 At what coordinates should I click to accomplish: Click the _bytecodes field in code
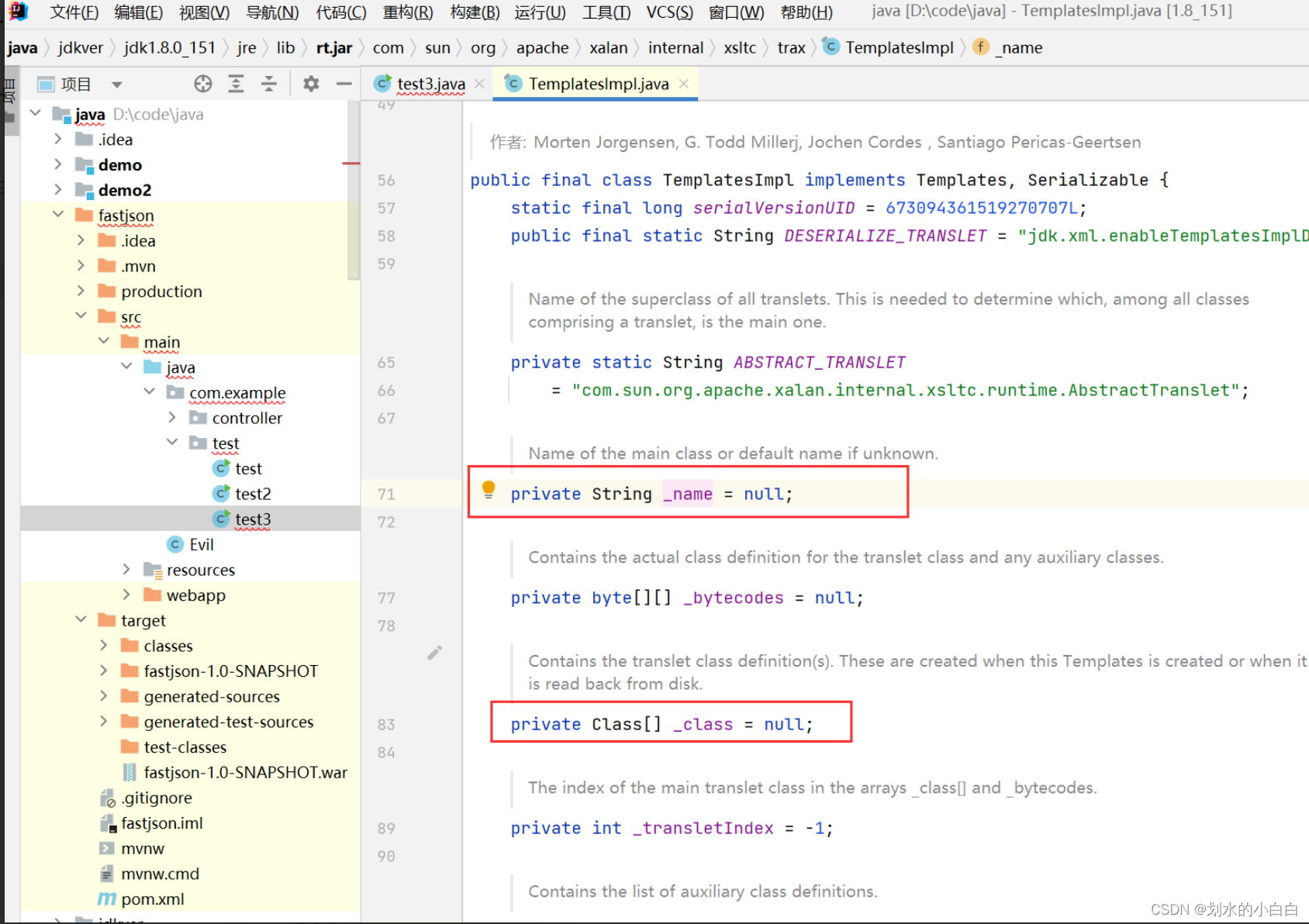click(734, 598)
